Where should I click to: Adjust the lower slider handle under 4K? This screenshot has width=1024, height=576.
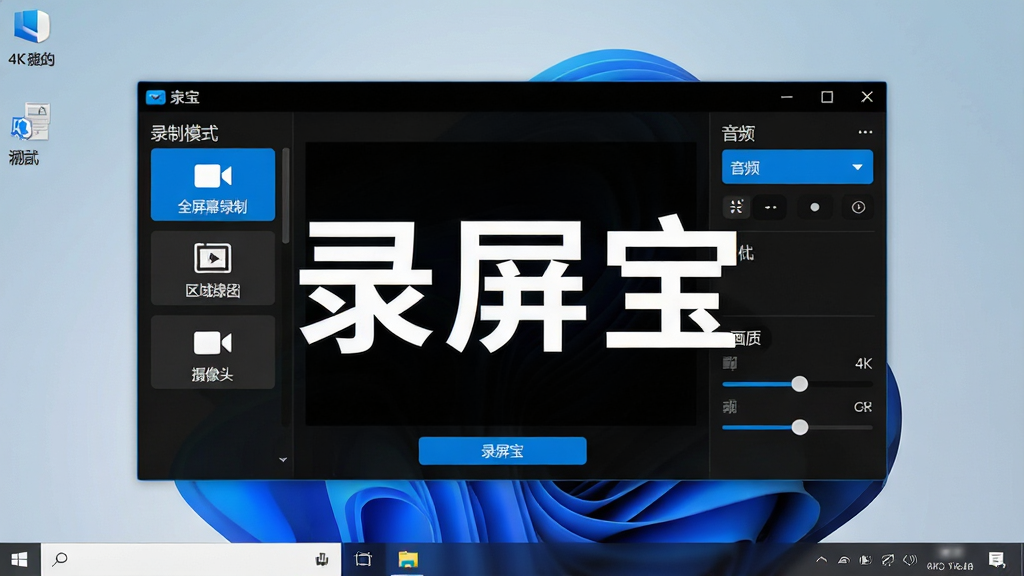pos(799,427)
